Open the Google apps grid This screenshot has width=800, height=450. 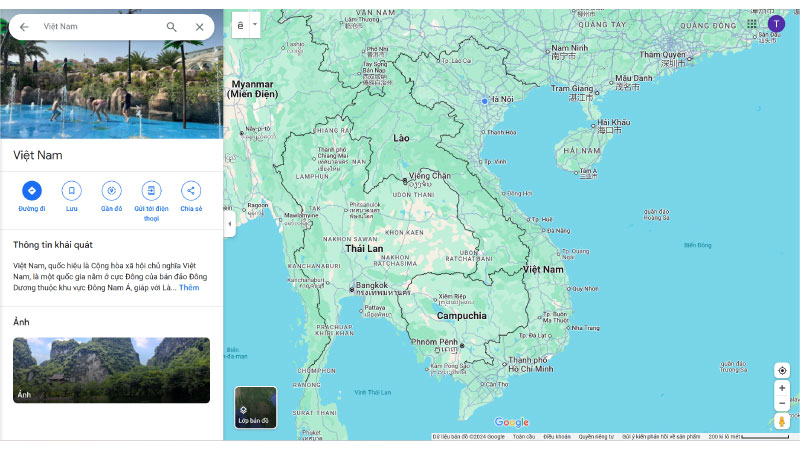752,23
